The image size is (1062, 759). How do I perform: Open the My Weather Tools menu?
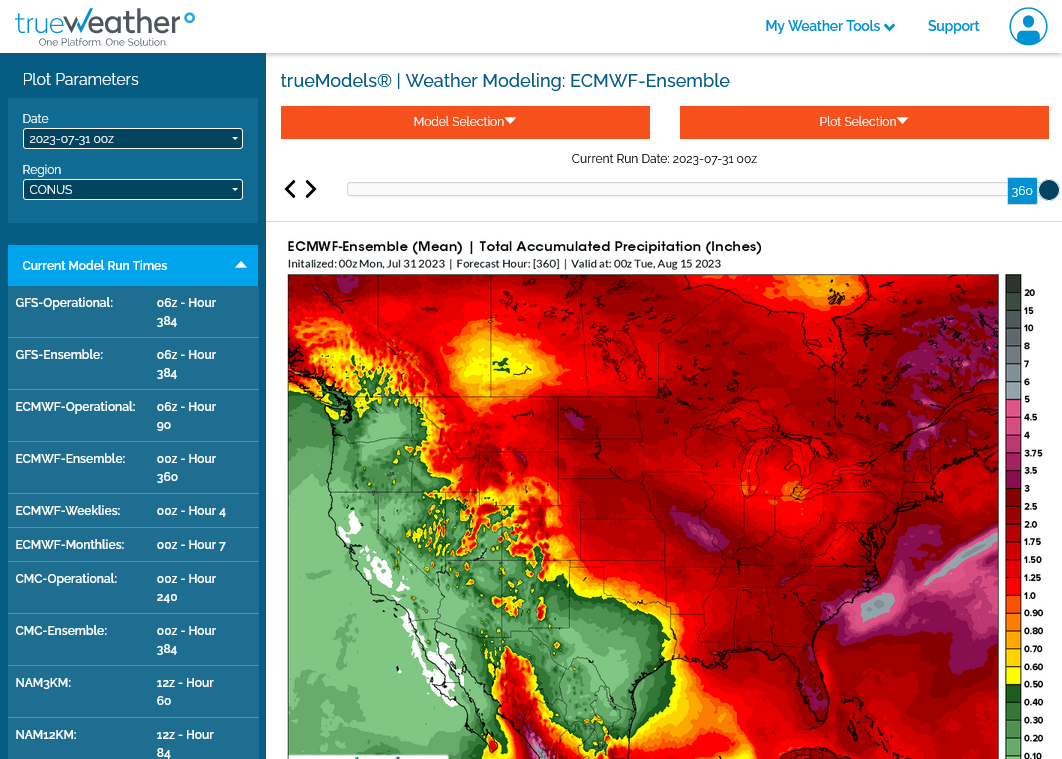click(830, 26)
